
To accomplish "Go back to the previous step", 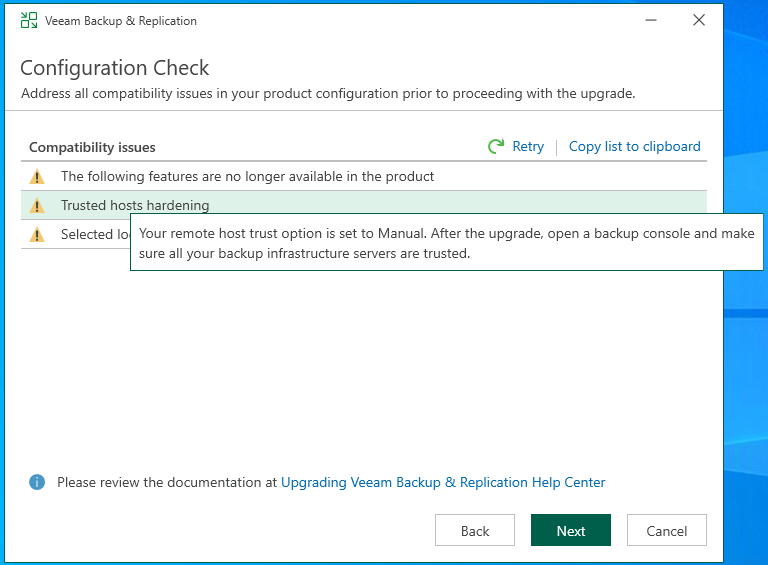I will [x=475, y=531].
